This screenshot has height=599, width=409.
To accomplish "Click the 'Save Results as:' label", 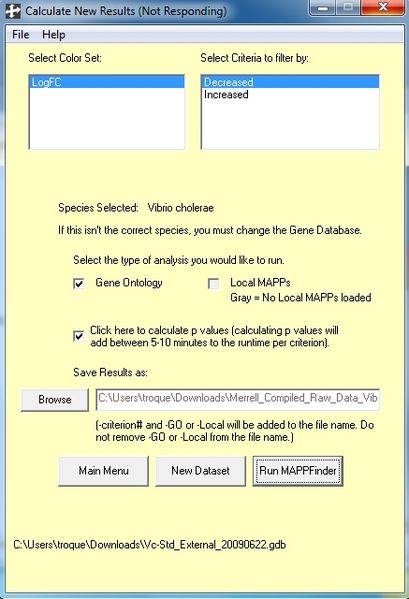I will tap(110, 372).
